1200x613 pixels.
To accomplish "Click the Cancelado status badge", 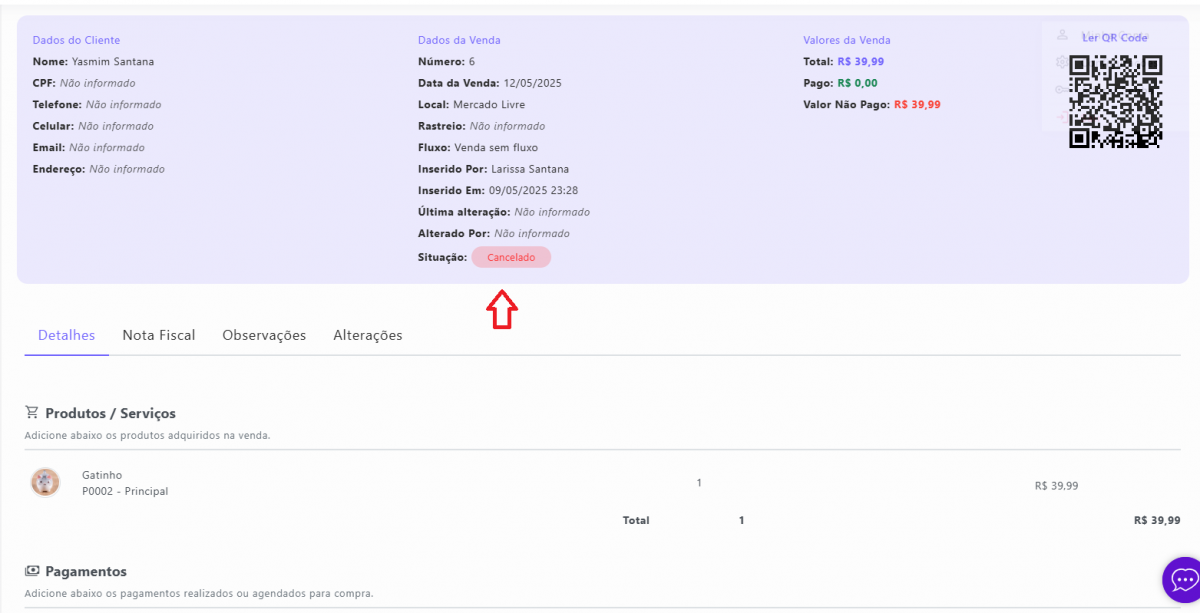I will [511, 257].
